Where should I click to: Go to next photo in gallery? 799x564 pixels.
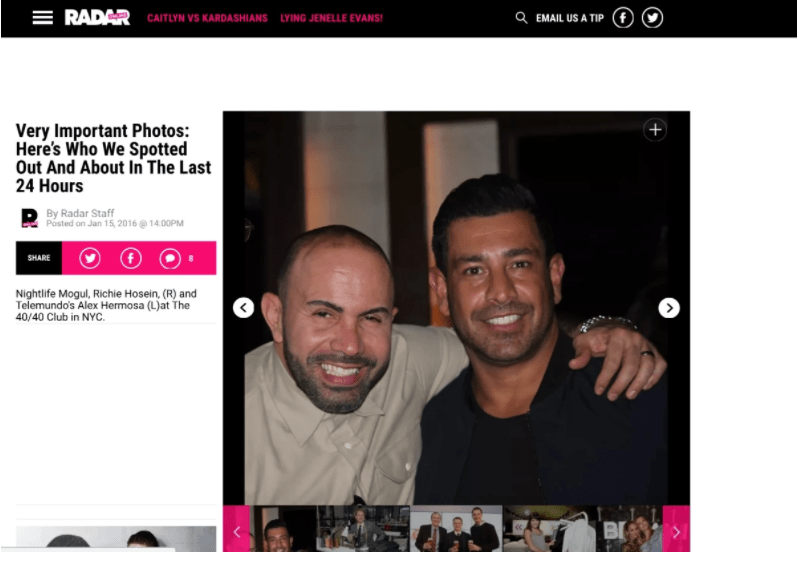tap(669, 308)
